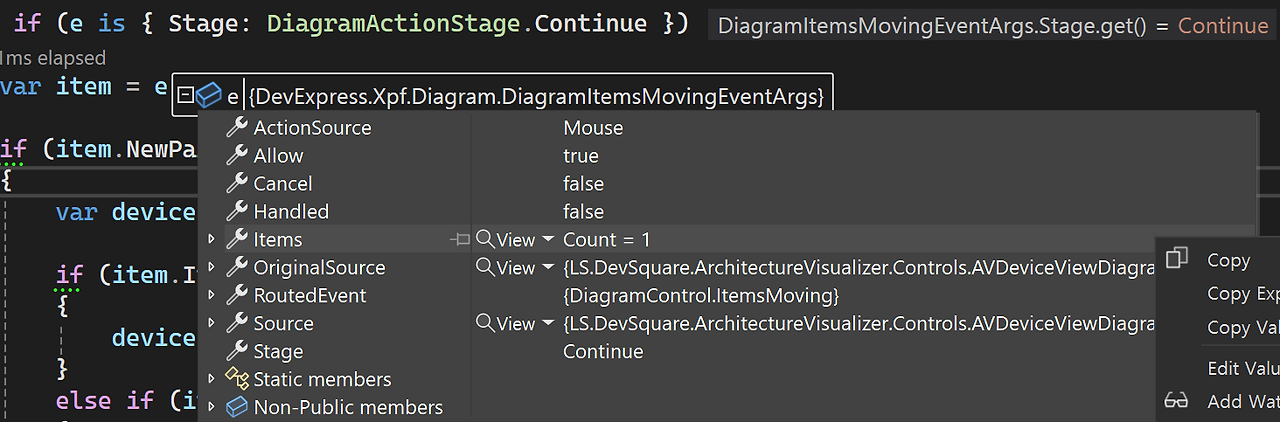Viewport: 1280px width, 422px height.
Task: Click the Add Watch glasses icon
Action: point(1177,401)
